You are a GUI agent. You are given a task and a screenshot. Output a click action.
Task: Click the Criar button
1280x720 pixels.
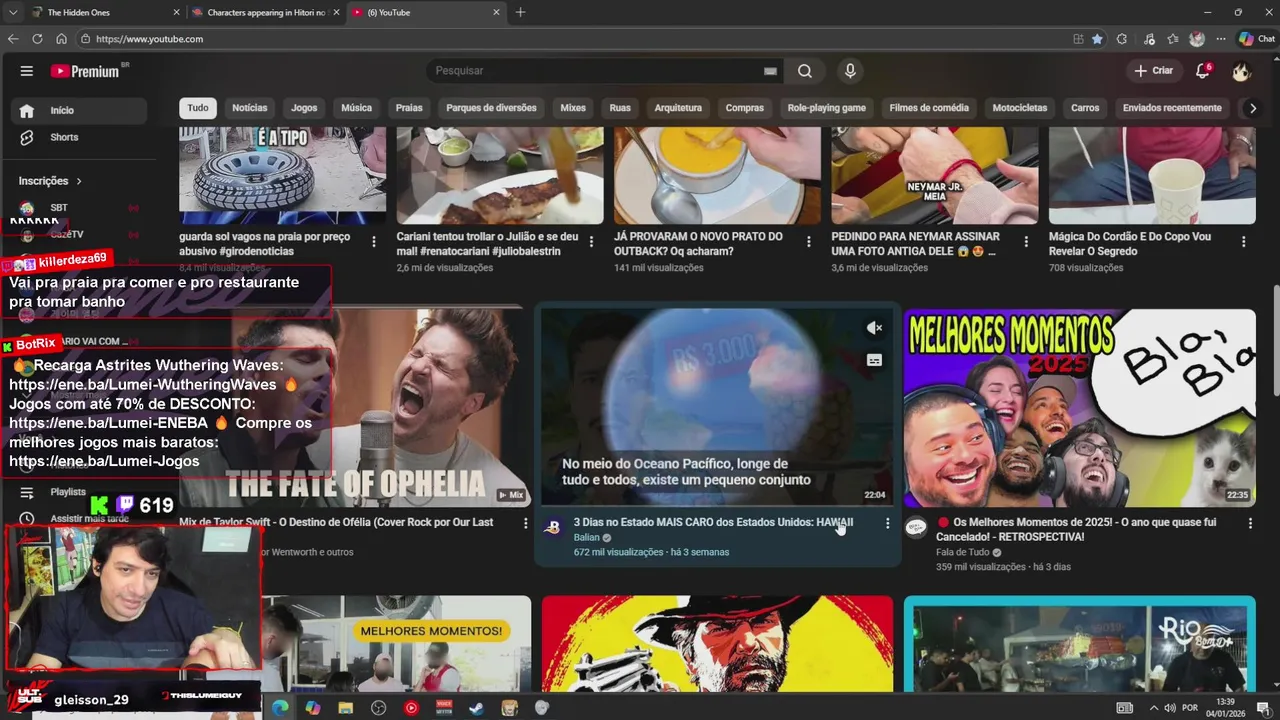click(1153, 71)
